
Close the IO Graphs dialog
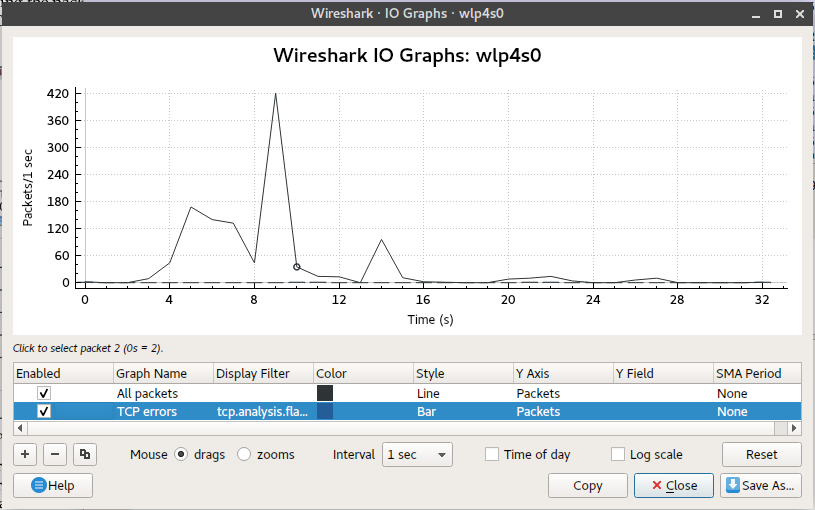673,485
